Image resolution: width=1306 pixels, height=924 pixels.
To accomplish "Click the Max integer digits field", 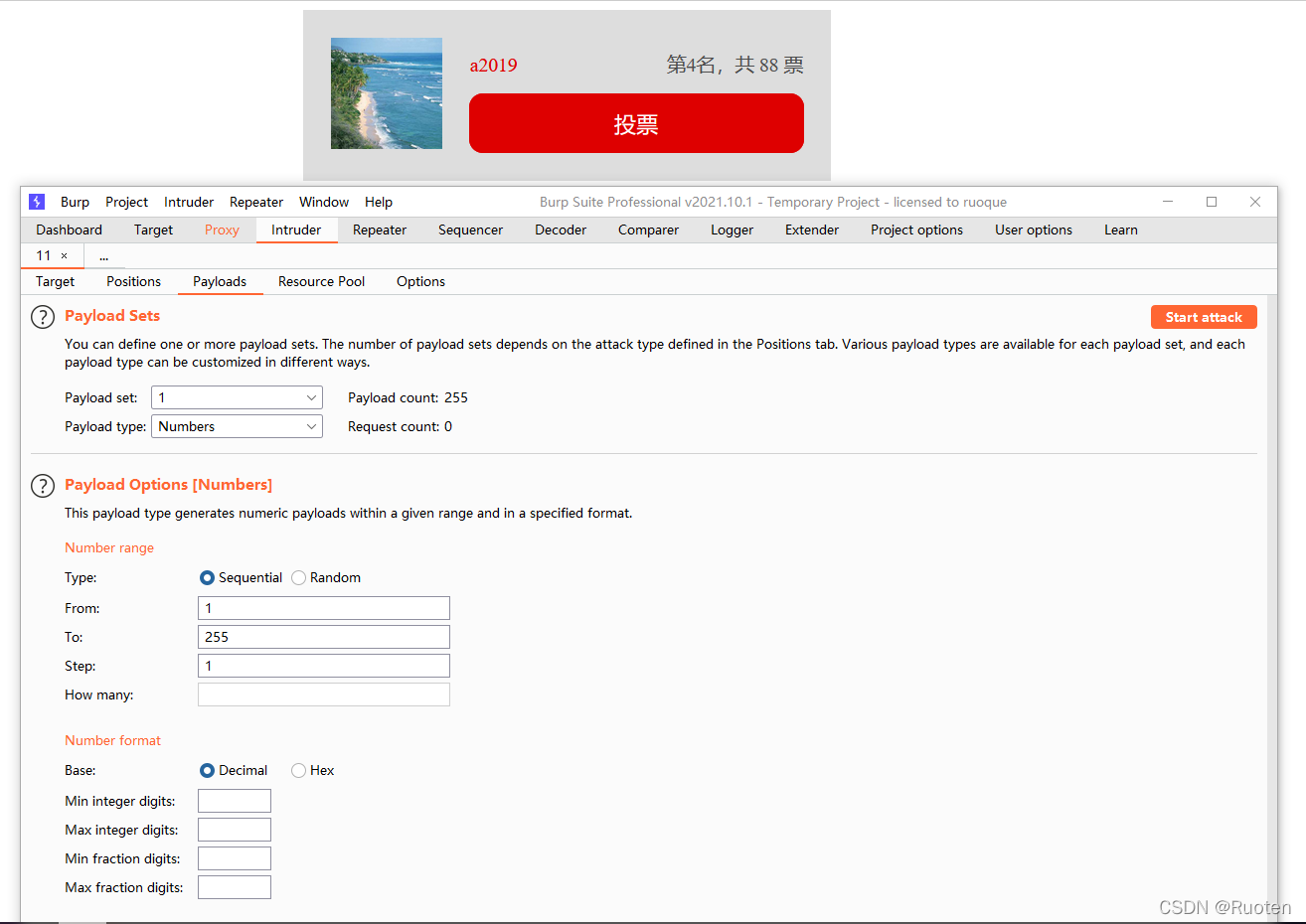I will [235, 830].
